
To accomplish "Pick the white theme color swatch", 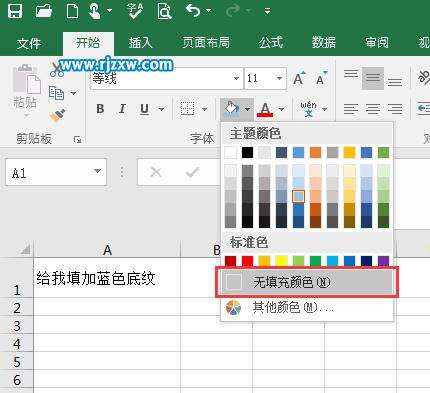I will [x=230, y=153].
